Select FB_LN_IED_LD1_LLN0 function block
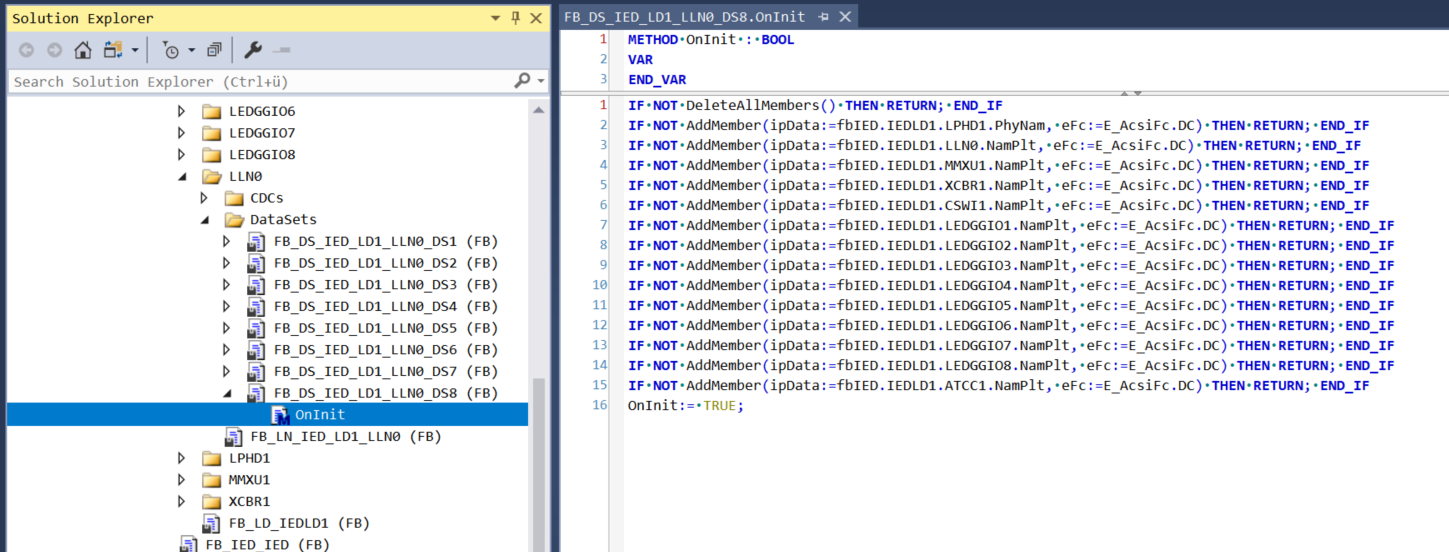 pos(345,437)
